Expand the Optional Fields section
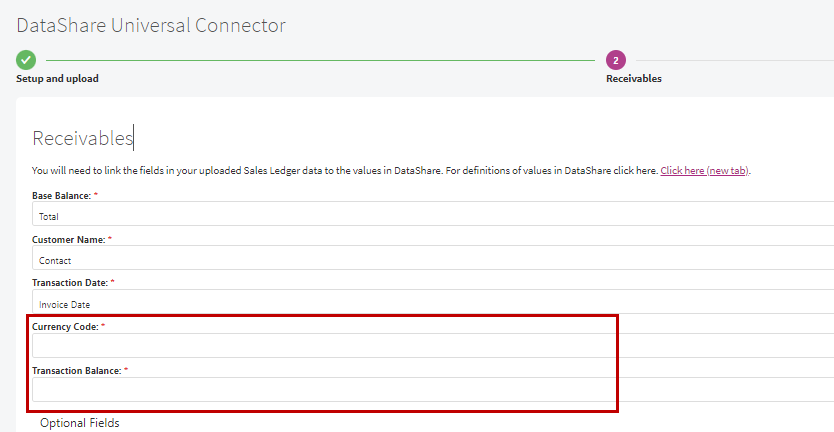Image resolution: width=834 pixels, height=432 pixels. click(80, 423)
